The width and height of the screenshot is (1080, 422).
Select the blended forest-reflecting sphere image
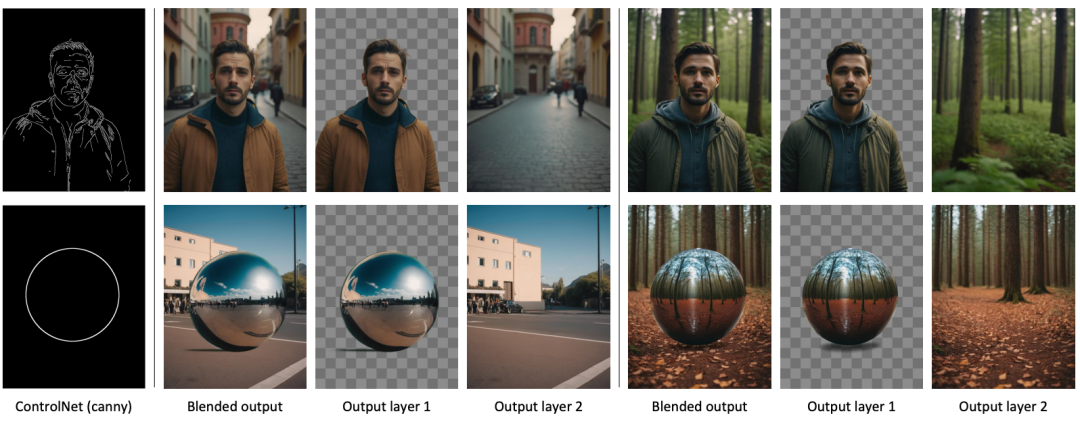(699, 297)
